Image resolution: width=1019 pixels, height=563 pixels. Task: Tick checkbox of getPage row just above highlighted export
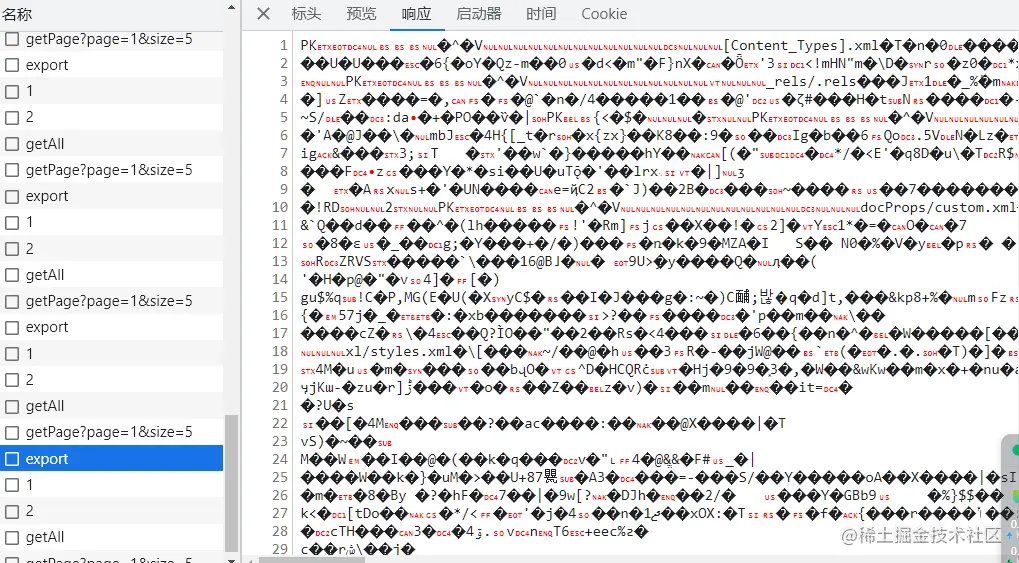click(x=12, y=432)
